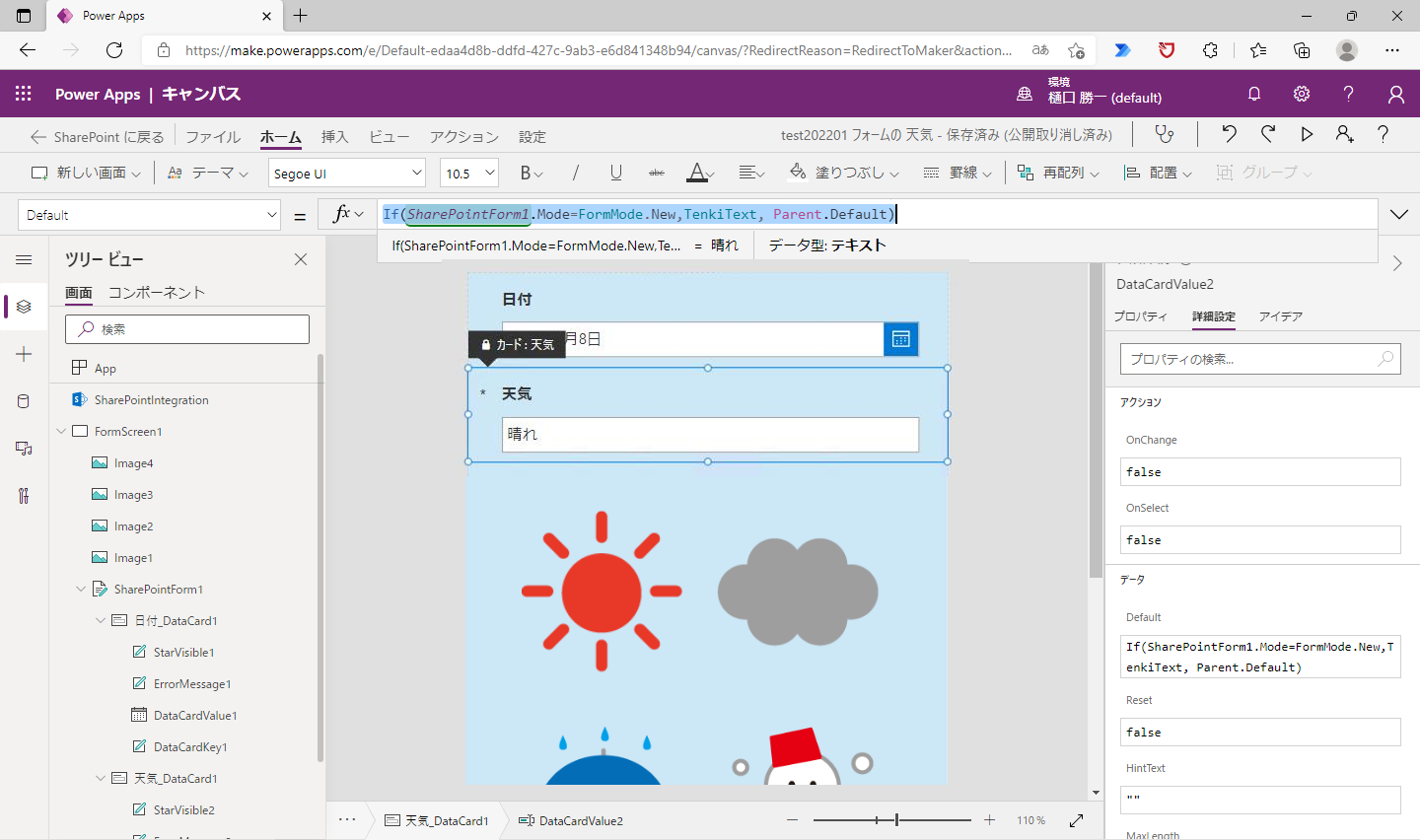Open the Share user icon
The image size is (1420, 840).
[1344, 134]
